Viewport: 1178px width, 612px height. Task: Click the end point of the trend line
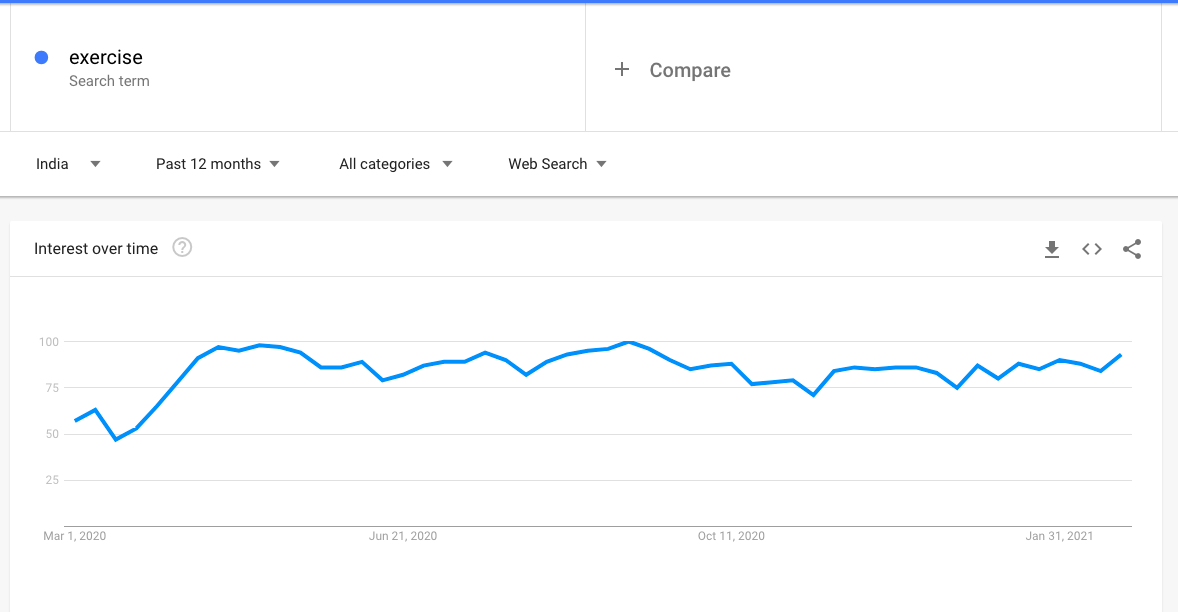click(1121, 355)
